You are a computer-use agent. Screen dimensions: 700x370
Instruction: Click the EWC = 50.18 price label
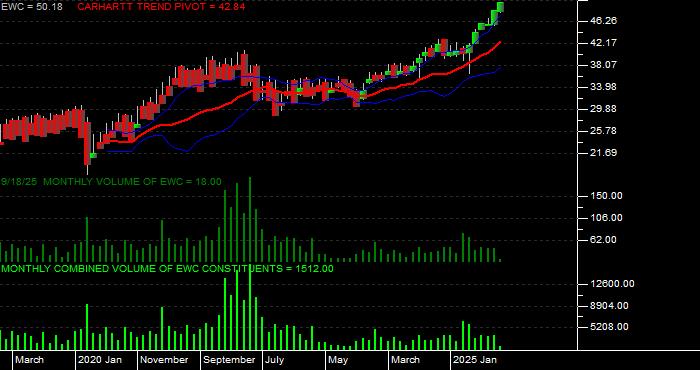(x=32, y=7)
